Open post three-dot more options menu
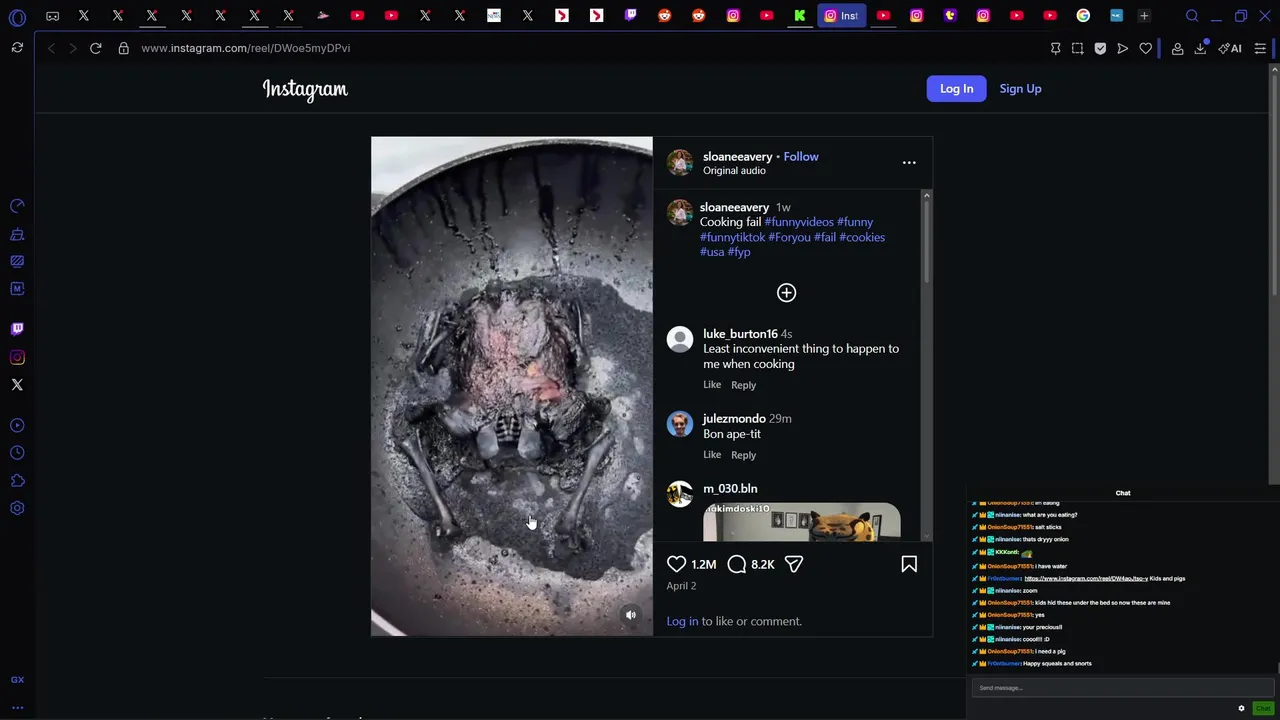This screenshot has height=720, width=1280. point(909,162)
